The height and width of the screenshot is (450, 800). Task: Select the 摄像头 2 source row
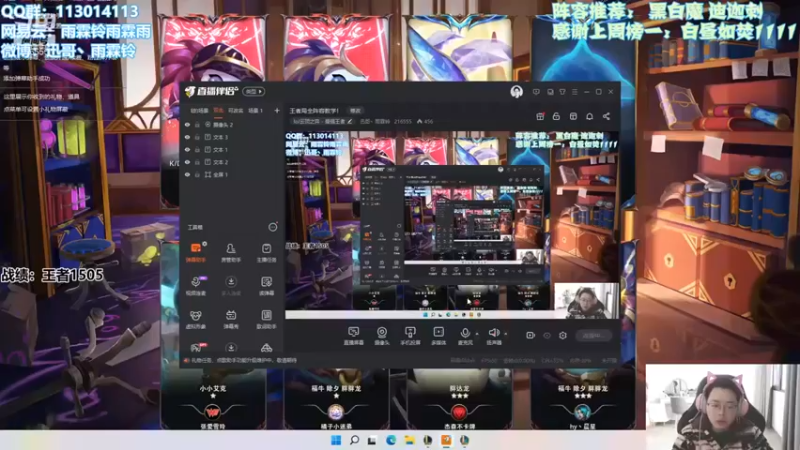pyautogui.click(x=232, y=124)
